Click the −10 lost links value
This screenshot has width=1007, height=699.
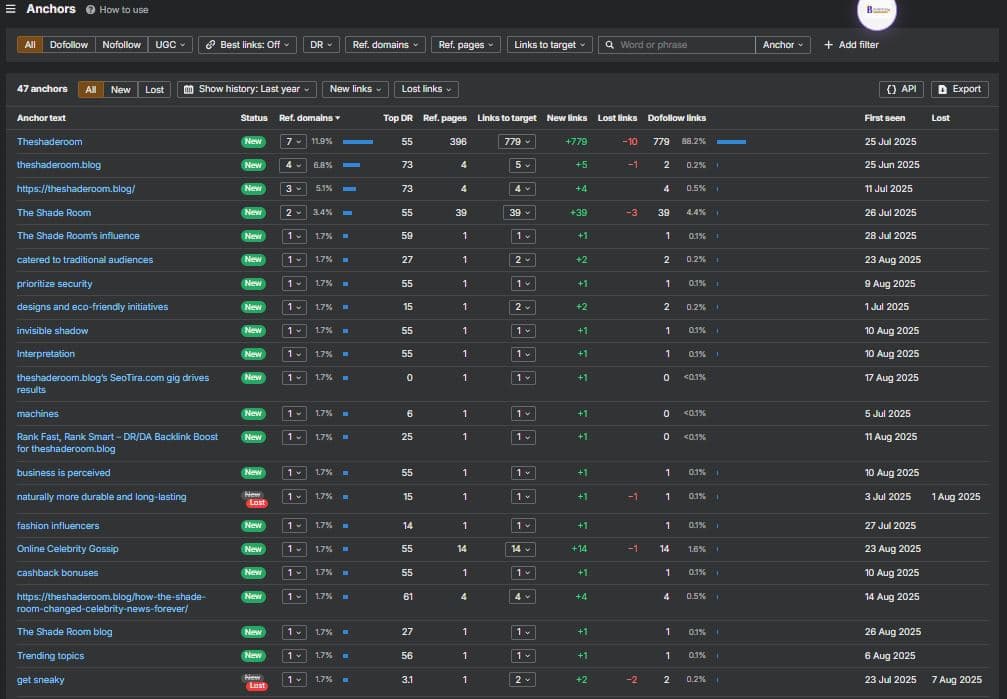tap(630, 142)
